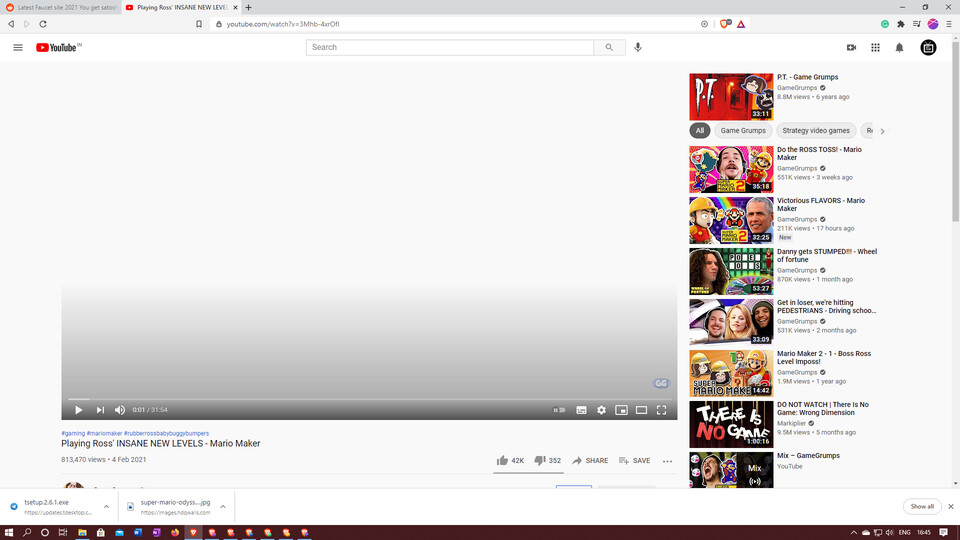
Task: Open the YouTube apps grid icon
Action: pos(876,47)
